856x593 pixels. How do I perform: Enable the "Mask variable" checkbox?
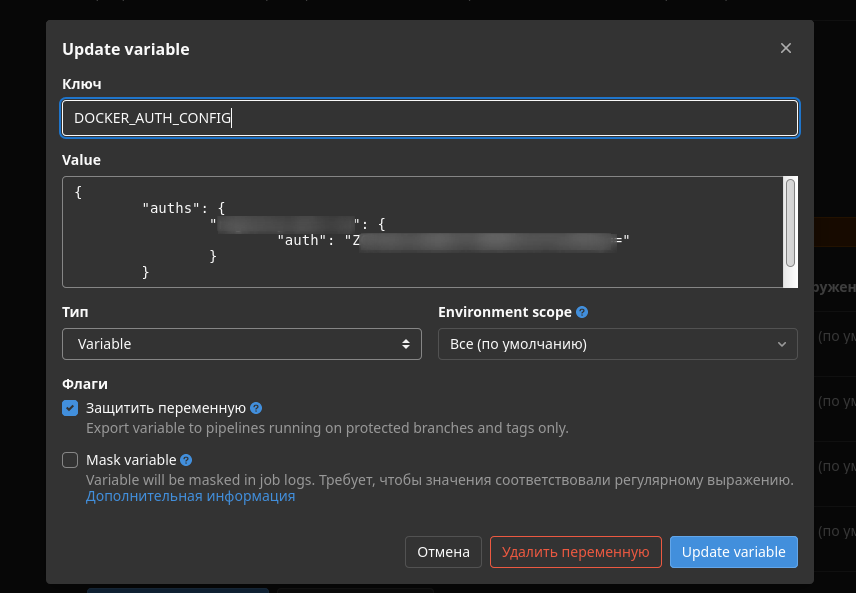point(70,459)
